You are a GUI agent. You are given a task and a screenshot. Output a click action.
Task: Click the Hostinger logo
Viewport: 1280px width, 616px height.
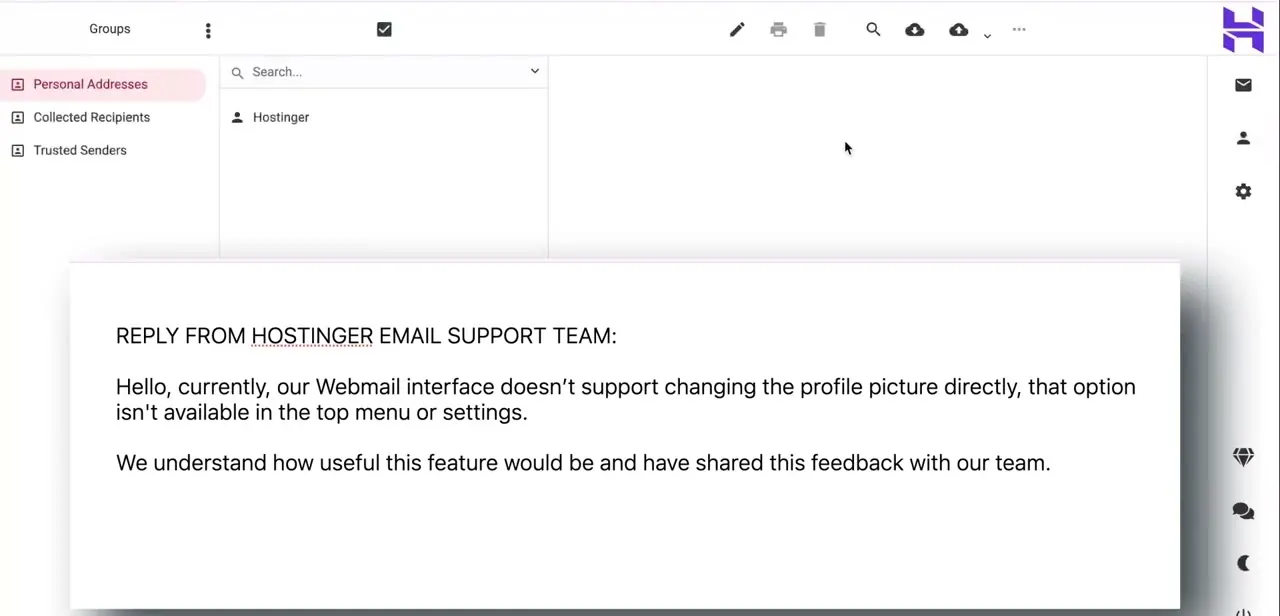pyautogui.click(x=1243, y=29)
